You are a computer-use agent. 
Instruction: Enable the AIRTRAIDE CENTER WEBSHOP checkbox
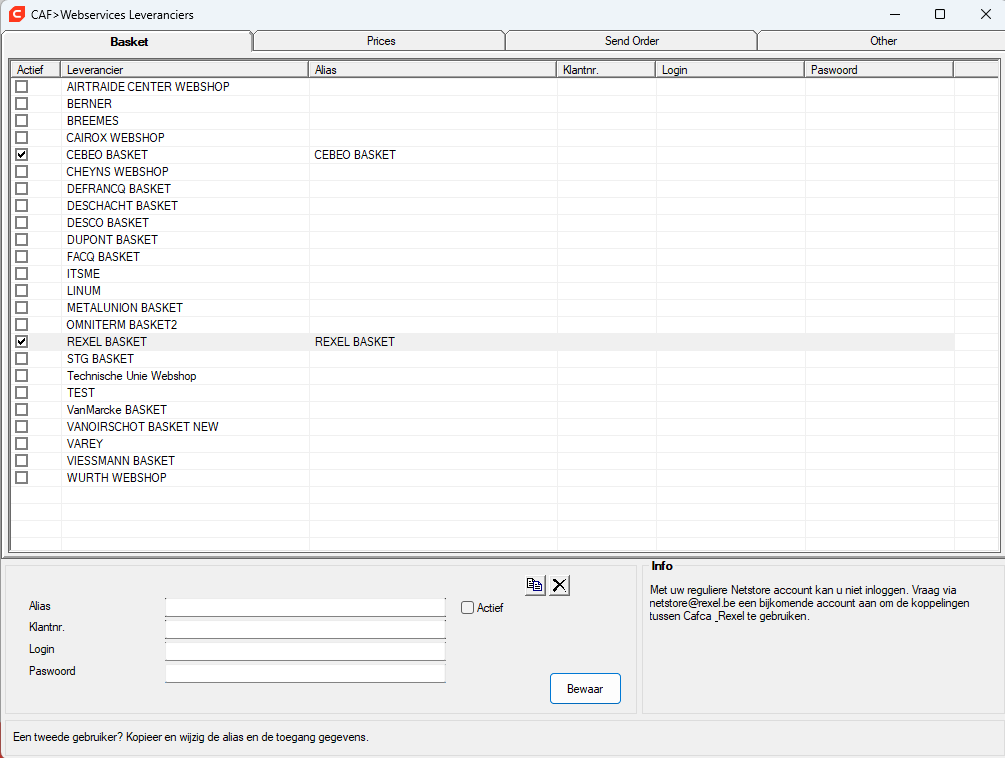click(22, 87)
